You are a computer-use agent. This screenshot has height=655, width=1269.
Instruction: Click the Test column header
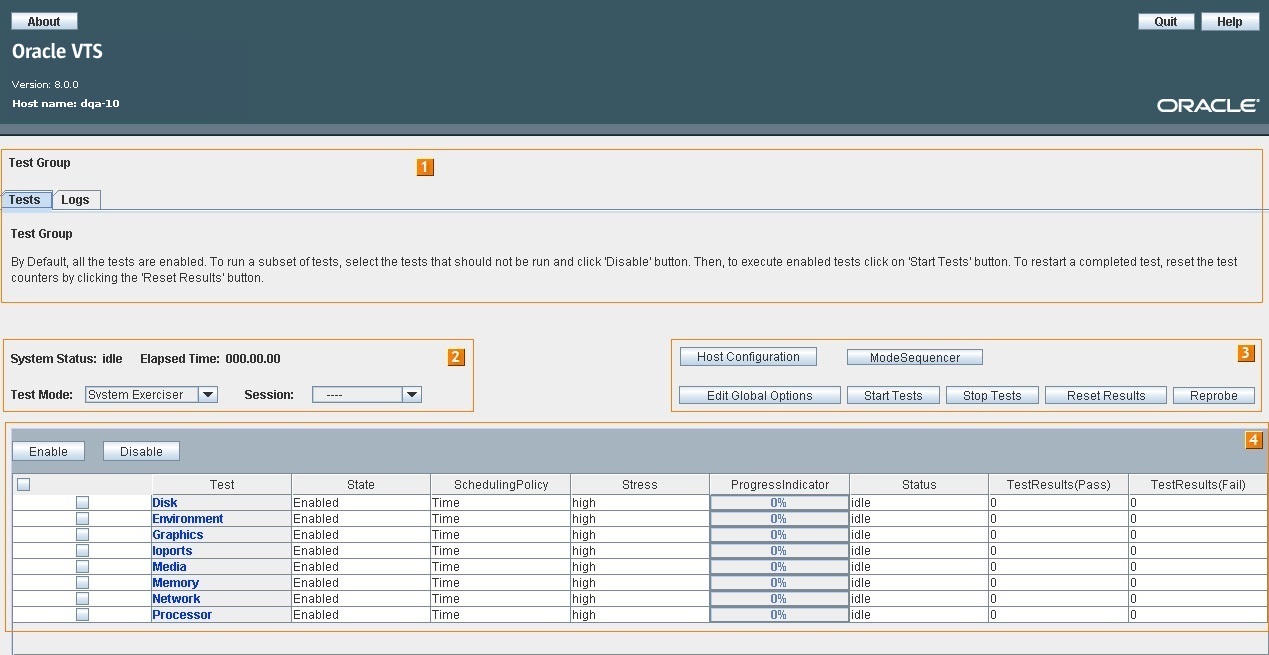coord(222,484)
